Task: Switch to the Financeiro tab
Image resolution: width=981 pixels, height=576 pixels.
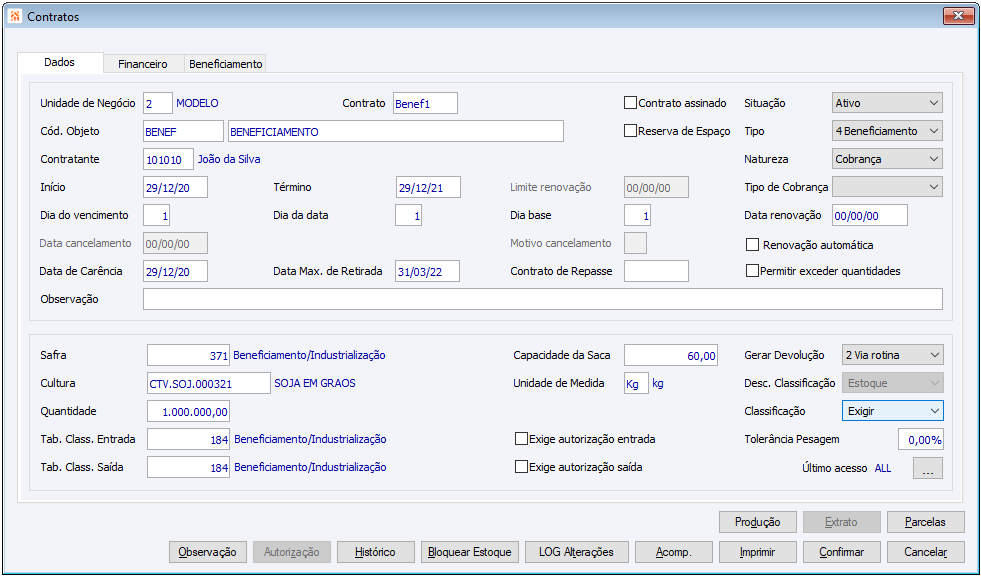Action: [x=142, y=64]
